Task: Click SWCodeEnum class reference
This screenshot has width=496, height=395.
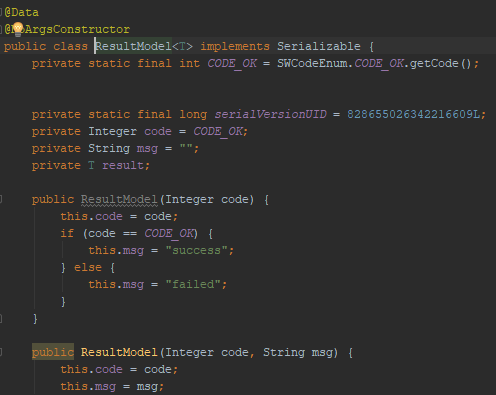Action: (x=312, y=63)
